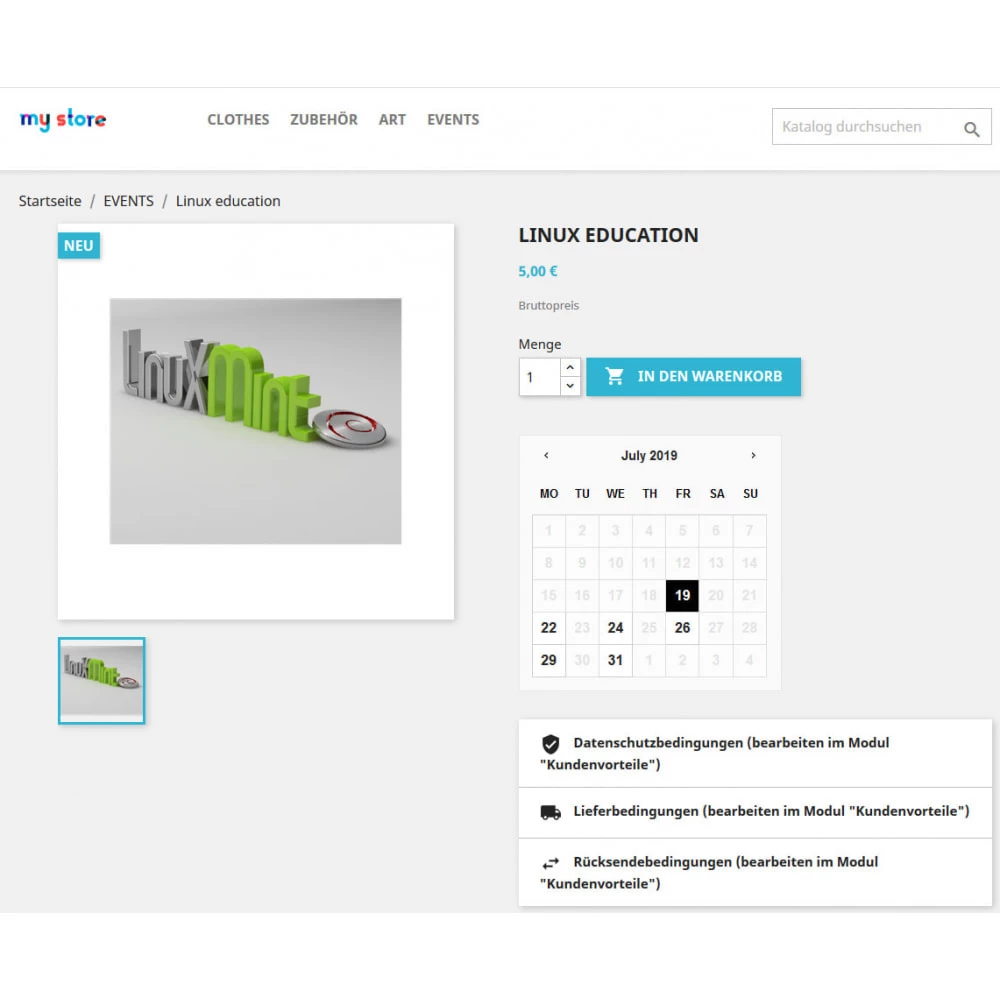
Task: Click the 5,00 € price
Action: [538, 272]
